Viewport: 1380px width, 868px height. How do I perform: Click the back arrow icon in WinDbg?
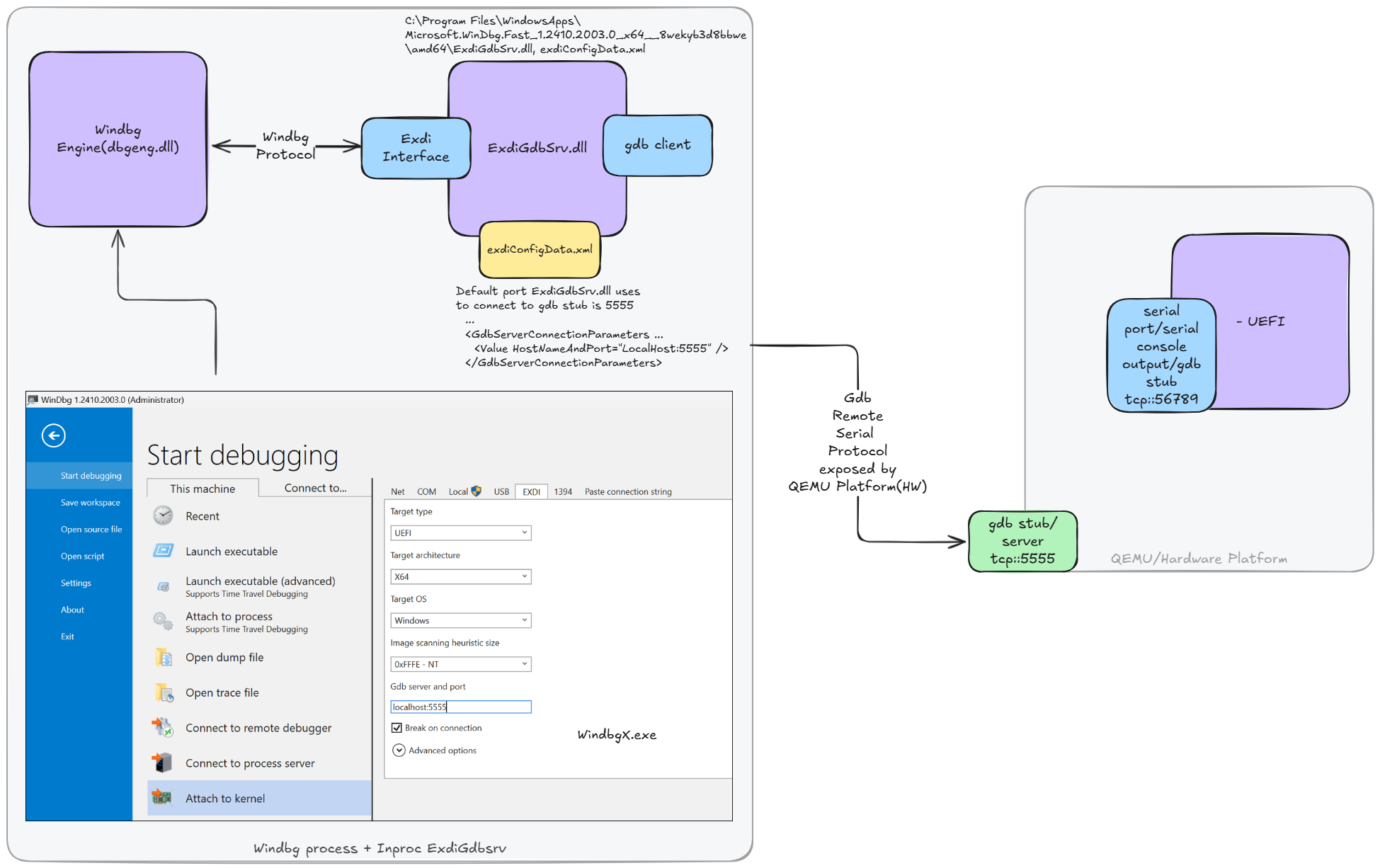coord(54,435)
